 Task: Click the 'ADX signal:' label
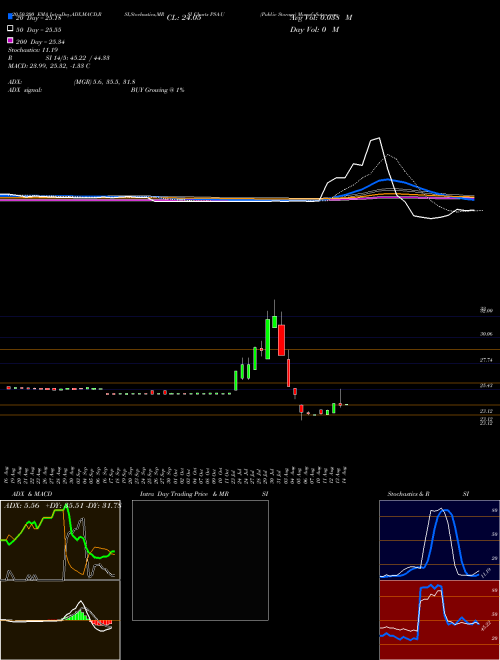[25, 90]
